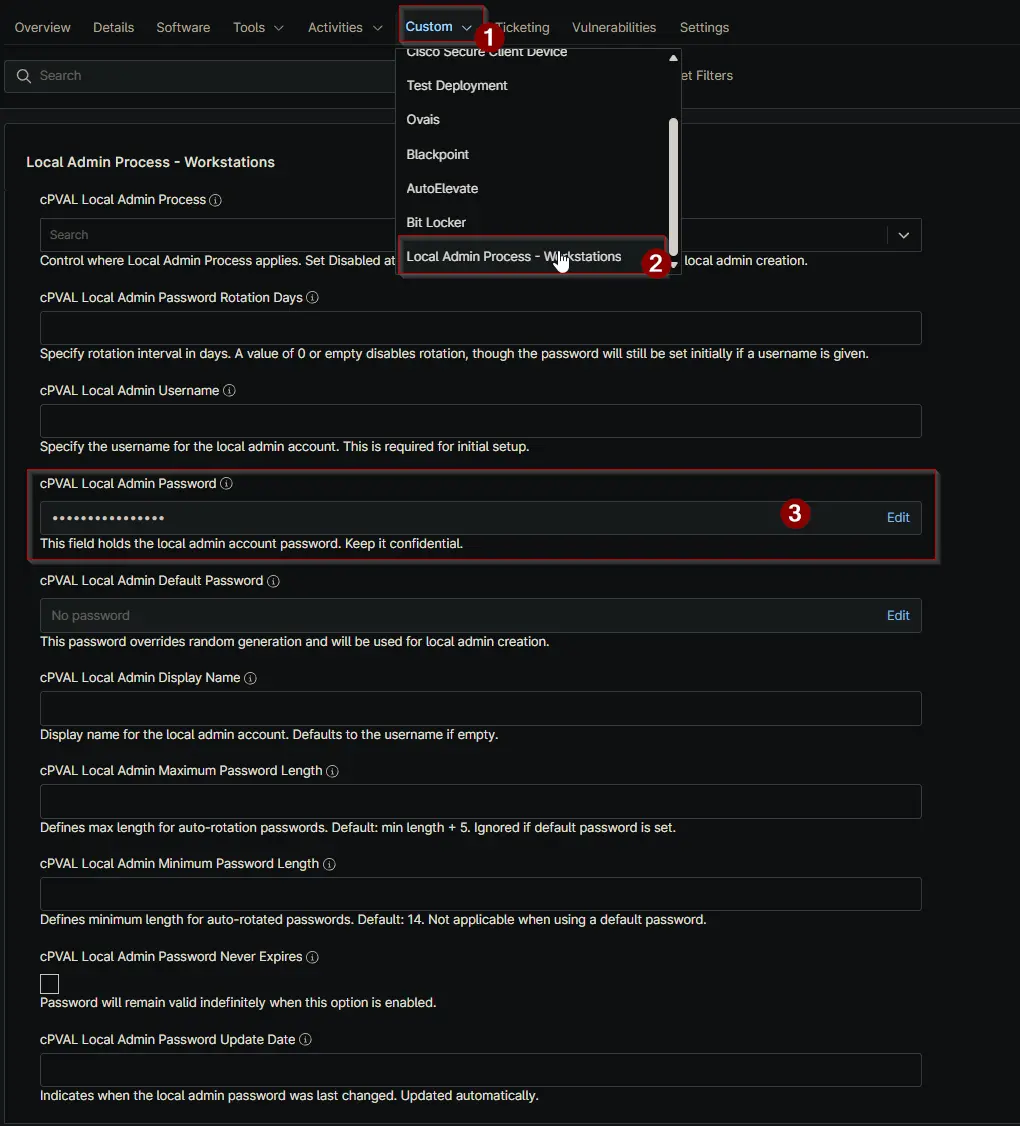Click info icon beside Local Admin Username

pyautogui.click(x=229, y=391)
